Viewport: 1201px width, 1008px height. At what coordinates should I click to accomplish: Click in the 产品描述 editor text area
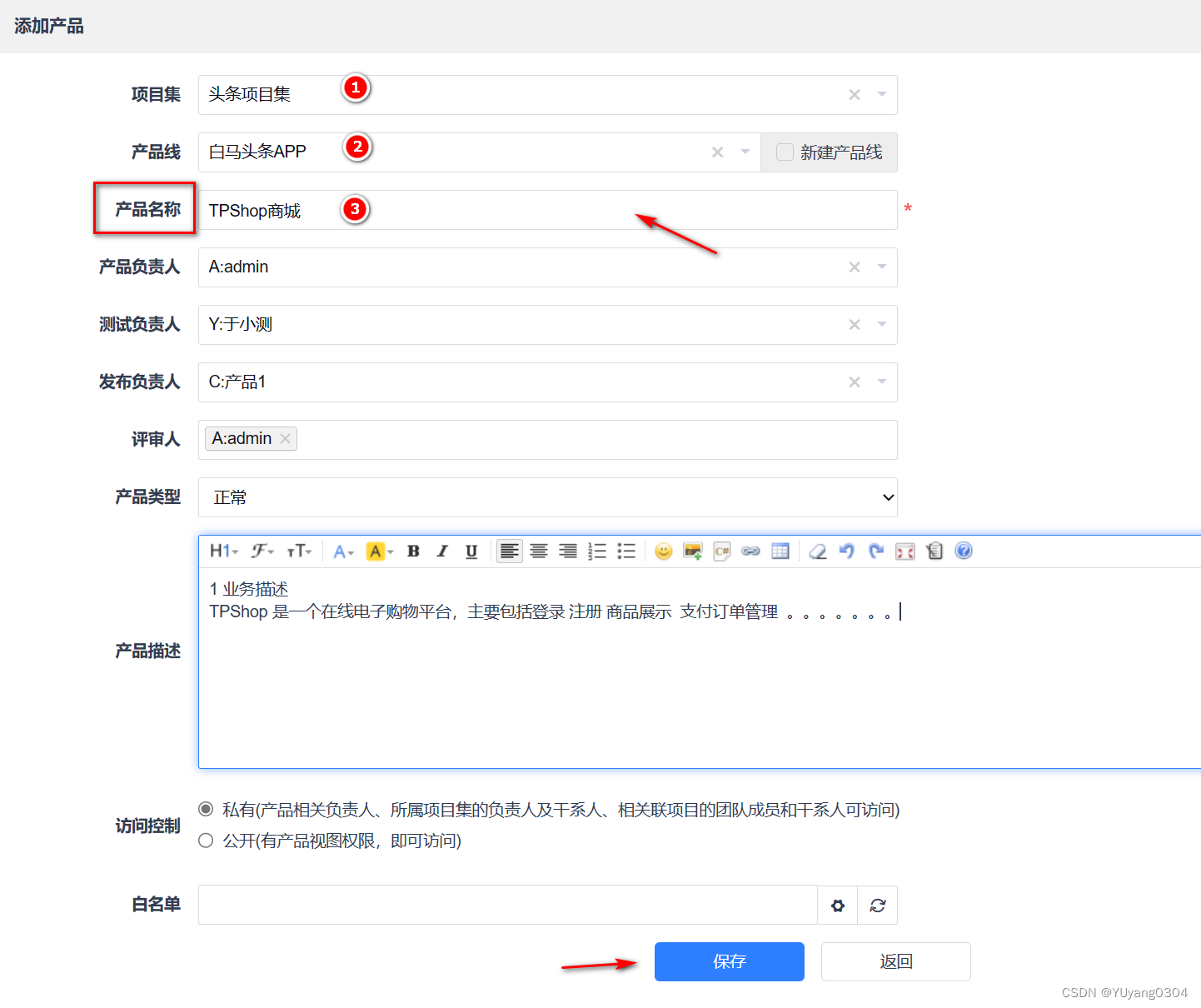(700, 668)
